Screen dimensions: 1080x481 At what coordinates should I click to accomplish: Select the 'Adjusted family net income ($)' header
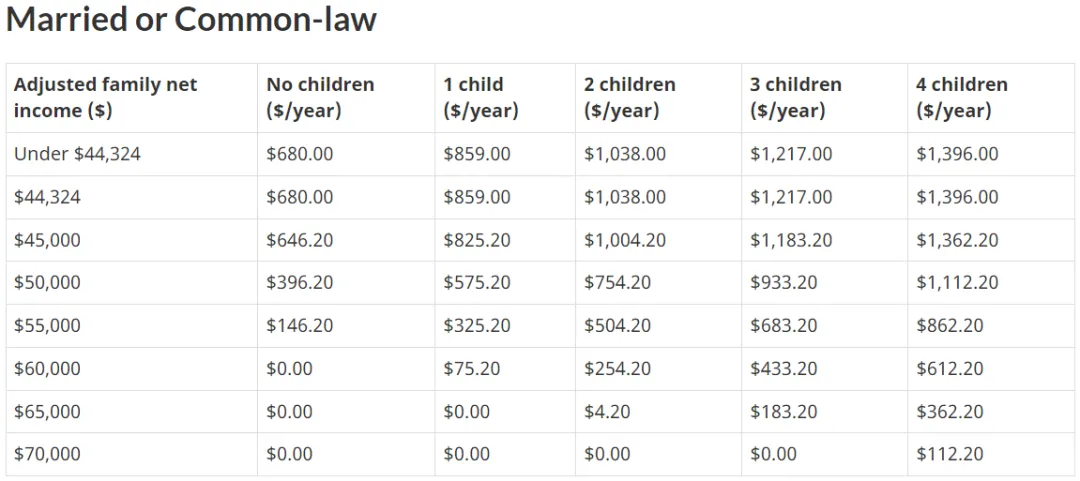click(105, 98)
